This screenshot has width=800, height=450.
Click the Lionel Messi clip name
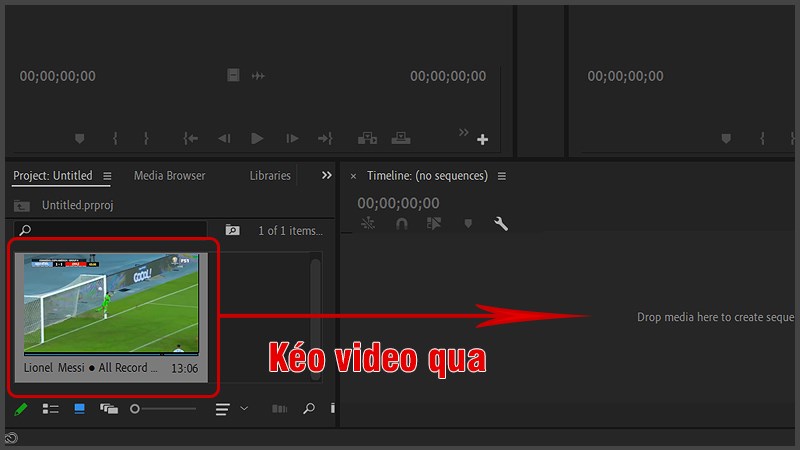[91, 367]
